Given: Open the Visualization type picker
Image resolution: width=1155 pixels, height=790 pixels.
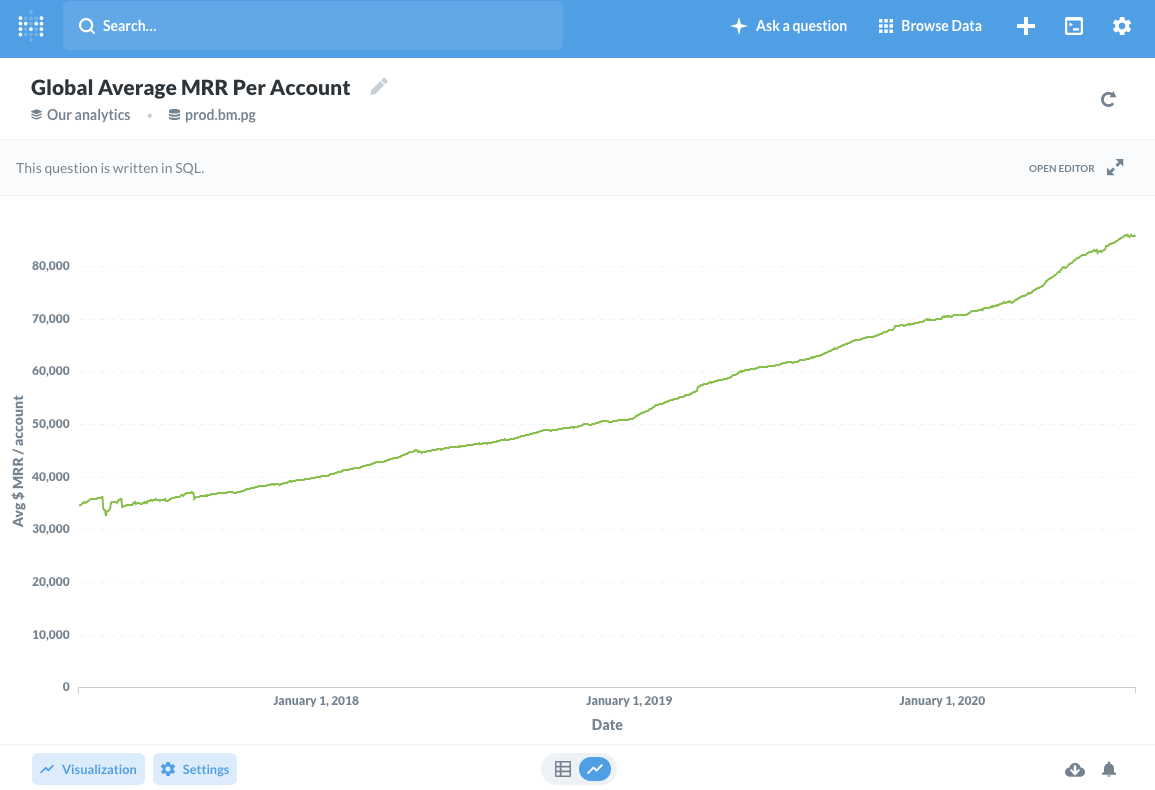Looking at the screenshot, I should [x=88, y=769].
